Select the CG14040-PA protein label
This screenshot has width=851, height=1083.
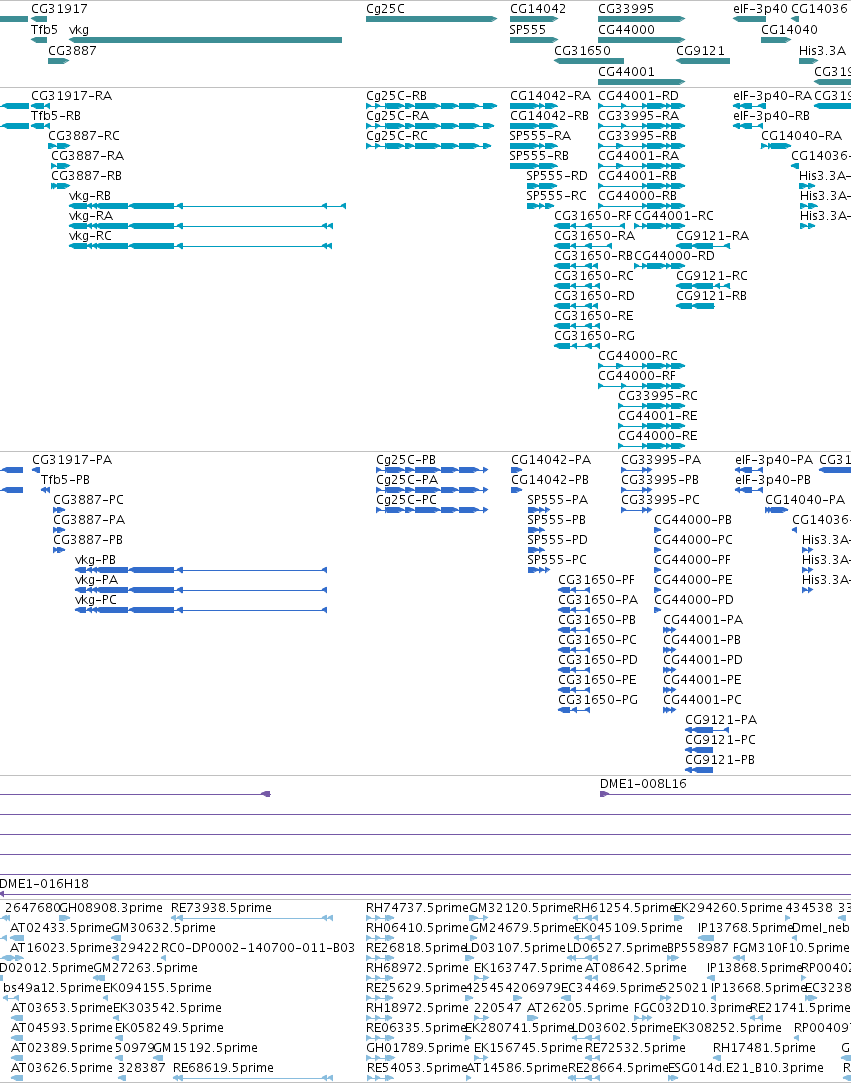click(x=805, y=499)
